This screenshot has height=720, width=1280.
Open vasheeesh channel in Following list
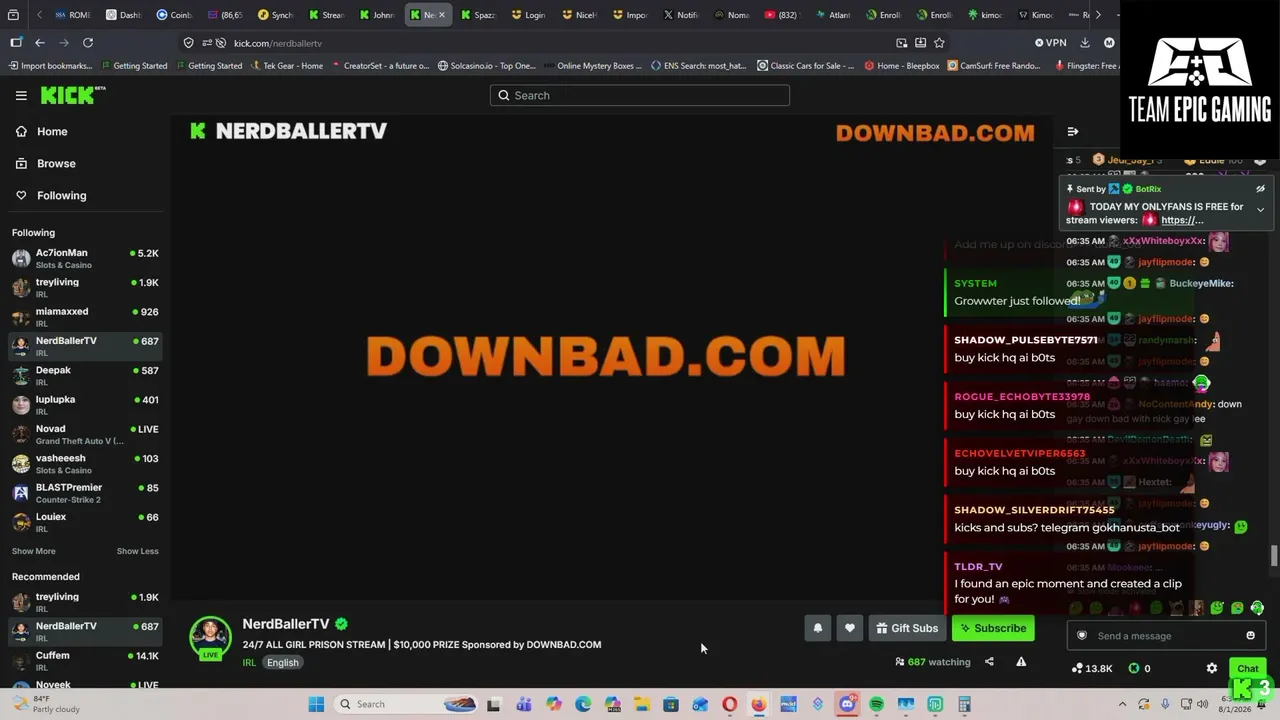coord(85,463)
